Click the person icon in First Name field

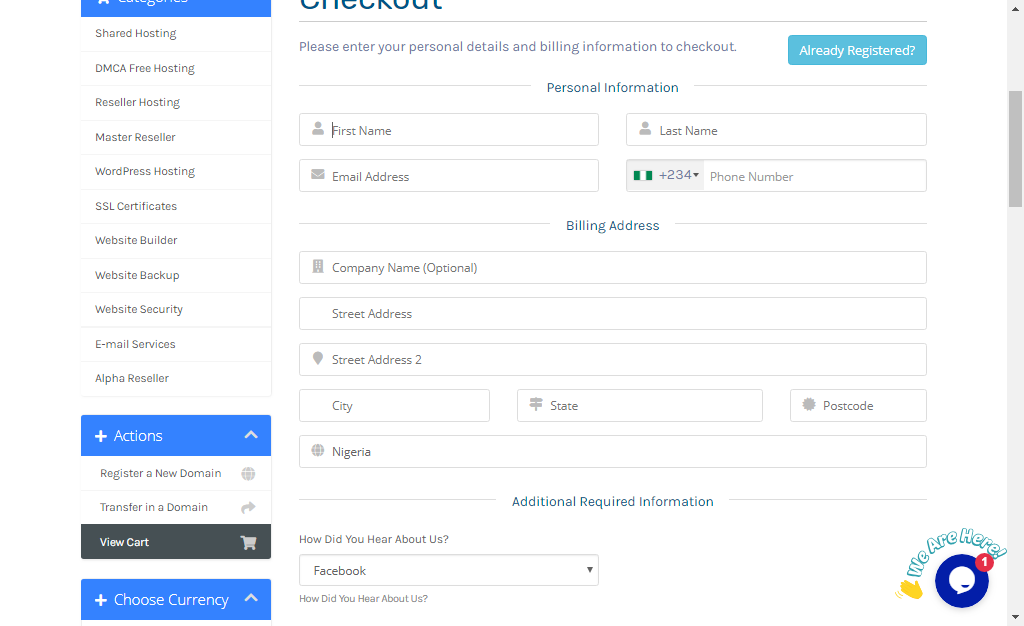click(x=318, y=129)
